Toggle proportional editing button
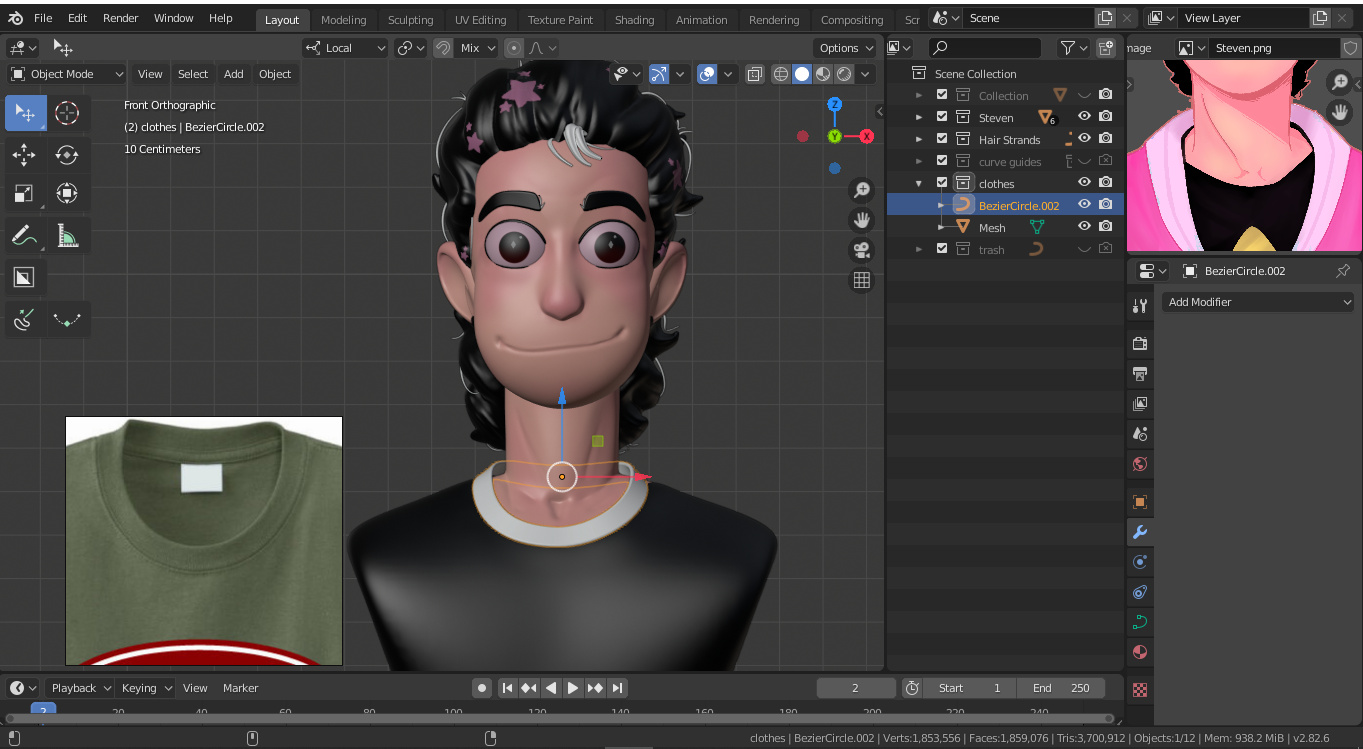This screenshot has height=749, width=1363. (x=514, y=48)
